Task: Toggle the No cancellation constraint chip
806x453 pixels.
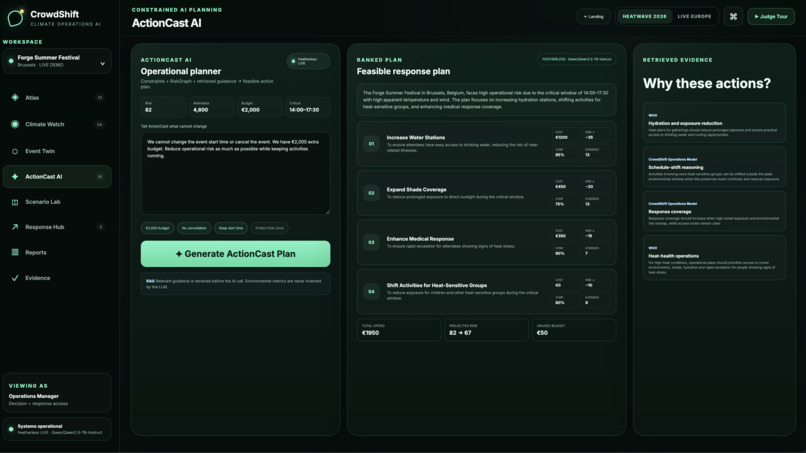Action: [194, 228]
